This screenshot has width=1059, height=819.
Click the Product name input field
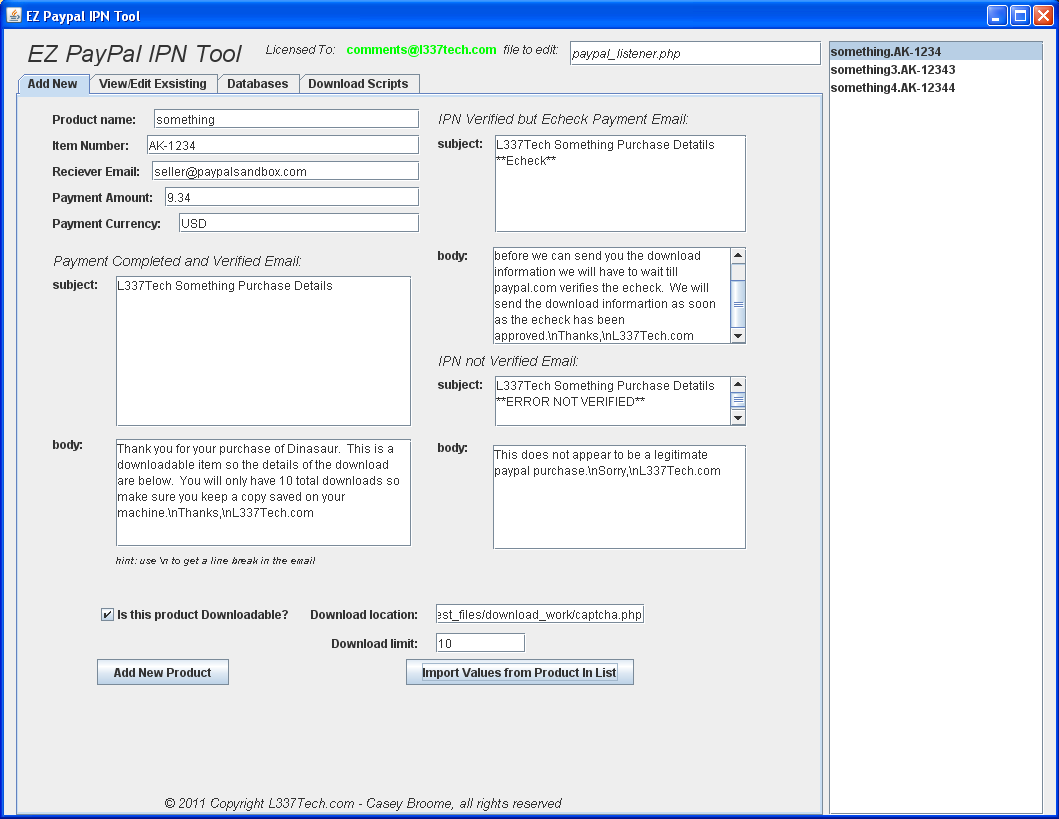point(286,119)
